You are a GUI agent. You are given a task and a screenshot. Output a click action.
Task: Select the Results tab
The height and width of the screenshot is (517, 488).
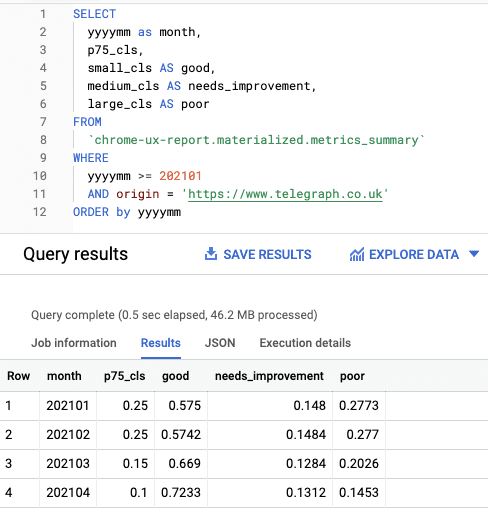tap(161, 343)
